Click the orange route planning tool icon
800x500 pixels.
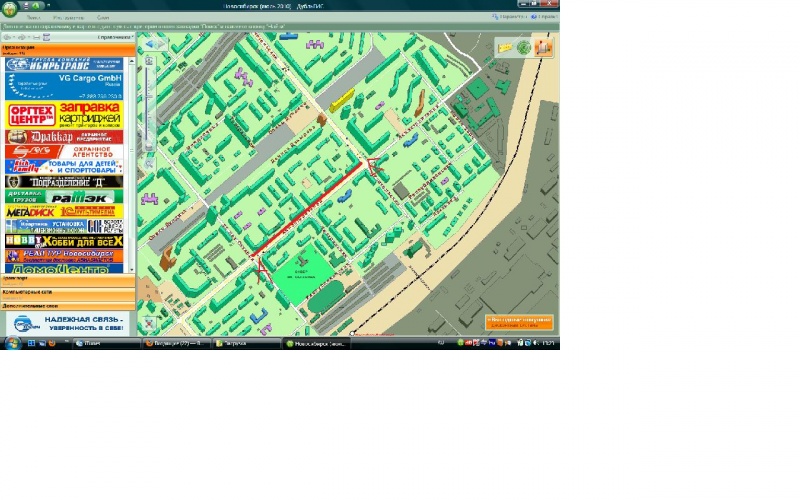pyautogui.click(x=542, y=47)
